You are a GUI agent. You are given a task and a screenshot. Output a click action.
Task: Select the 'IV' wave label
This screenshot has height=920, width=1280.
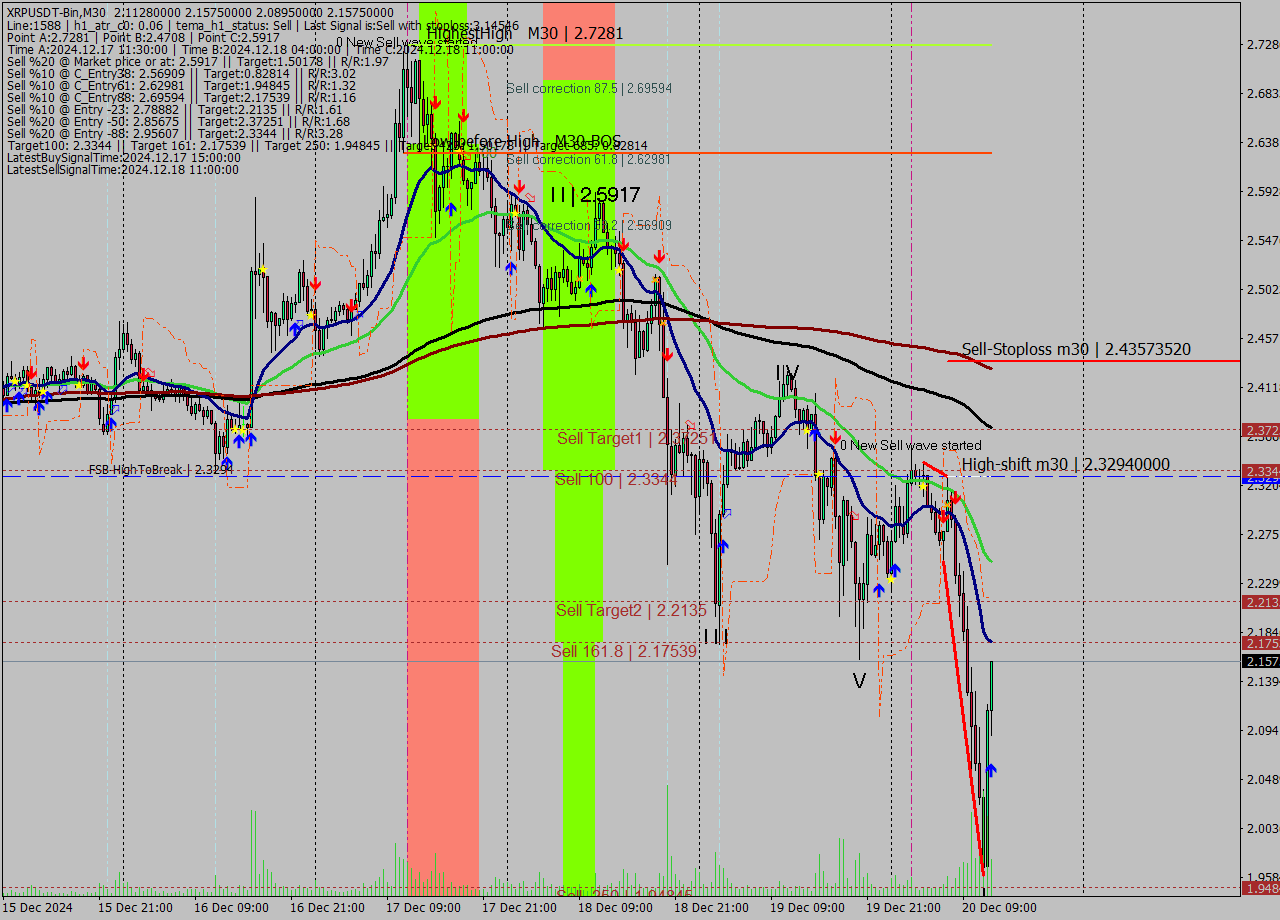[x=788, y=373]
